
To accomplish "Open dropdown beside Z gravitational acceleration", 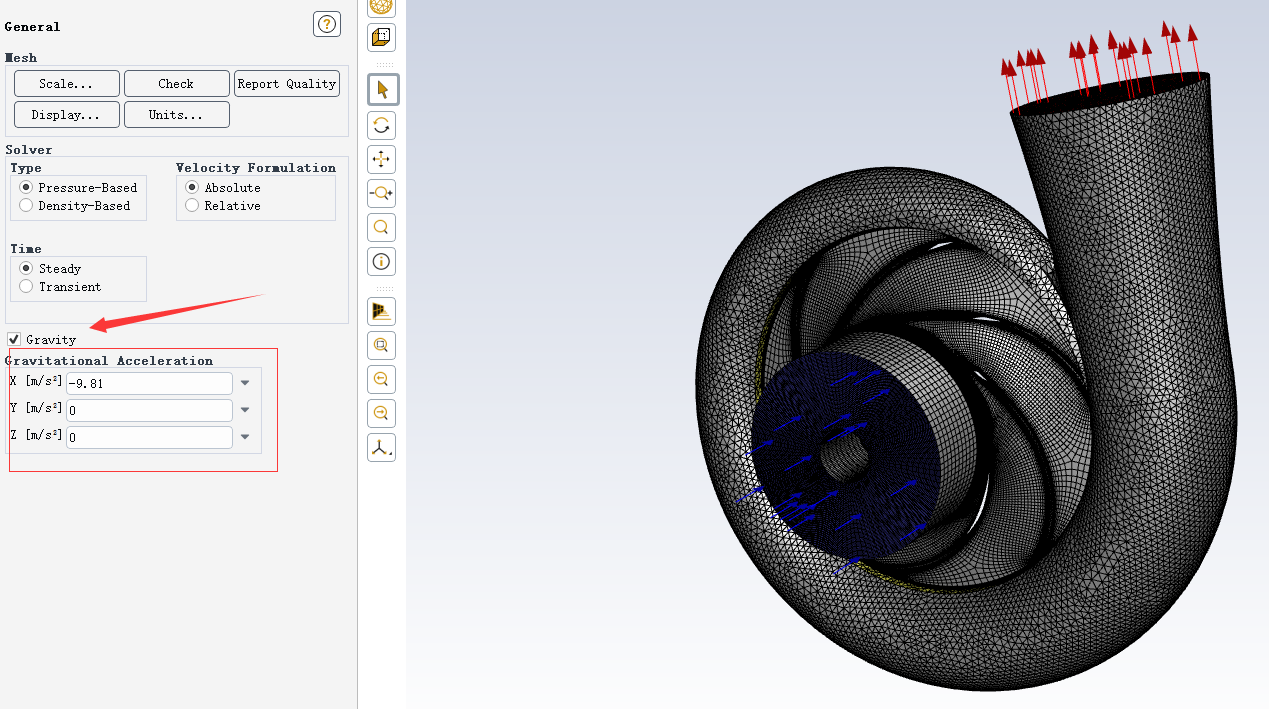I will [245, 437].
